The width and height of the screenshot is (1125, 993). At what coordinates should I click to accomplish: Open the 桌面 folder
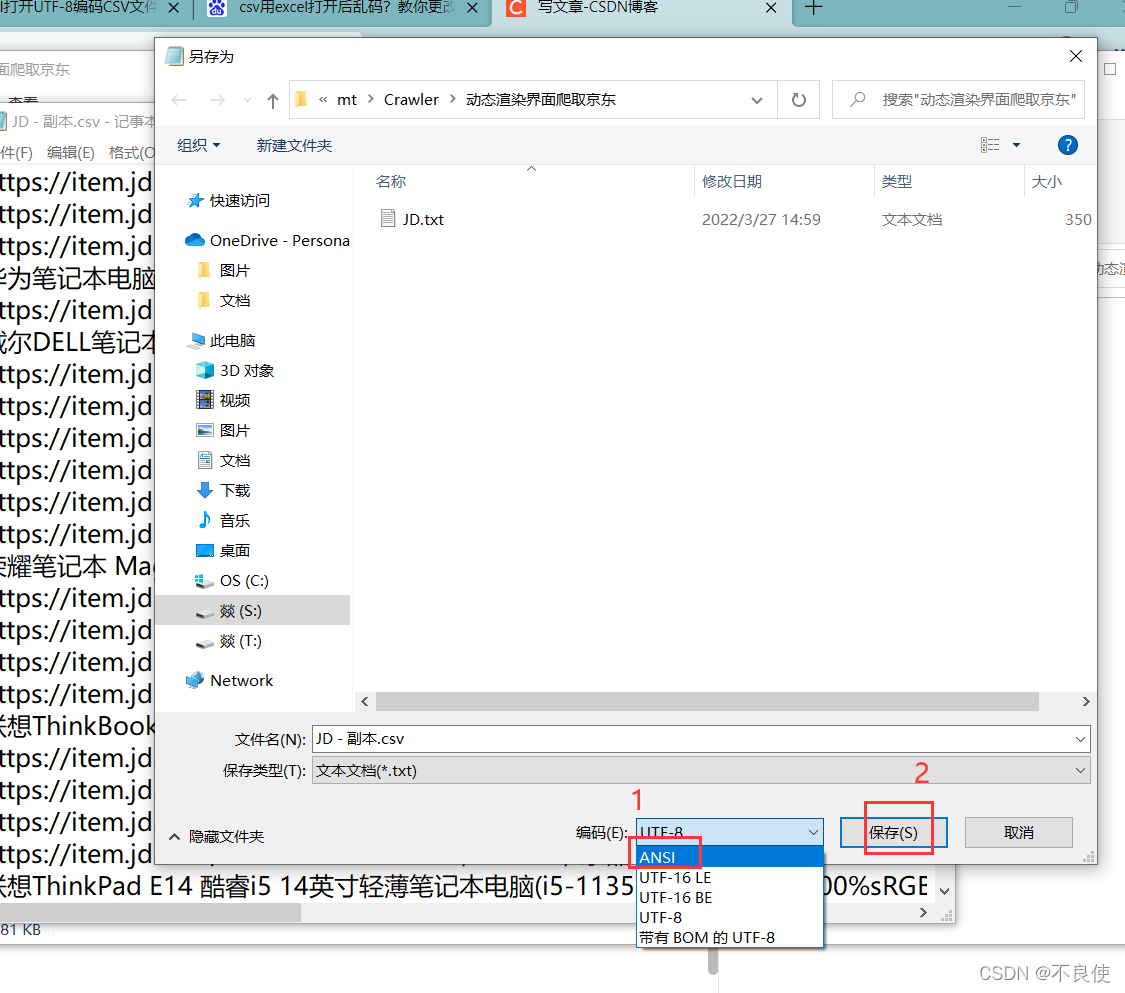tap(224, 551)
